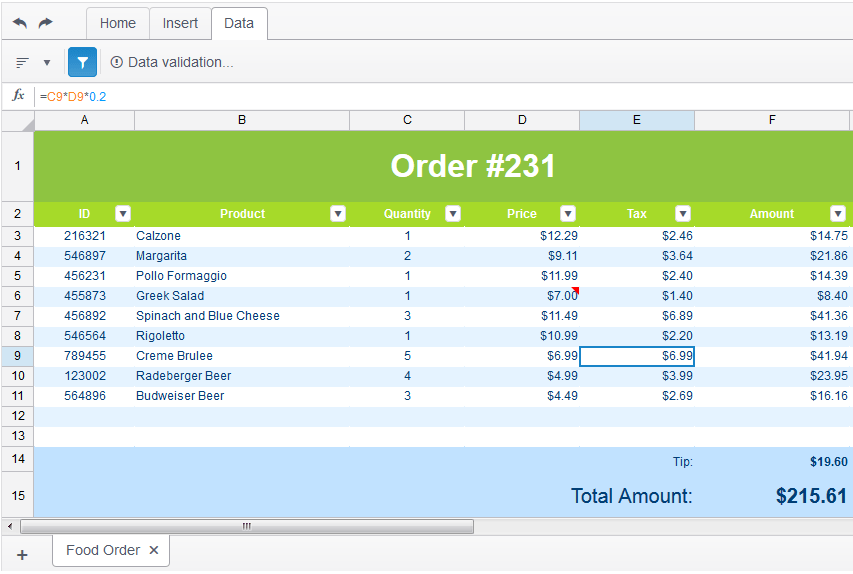Click the sort icon in toolbar
Image resolution: width=853 pixels, height=574 pixels.
[22, 63]
